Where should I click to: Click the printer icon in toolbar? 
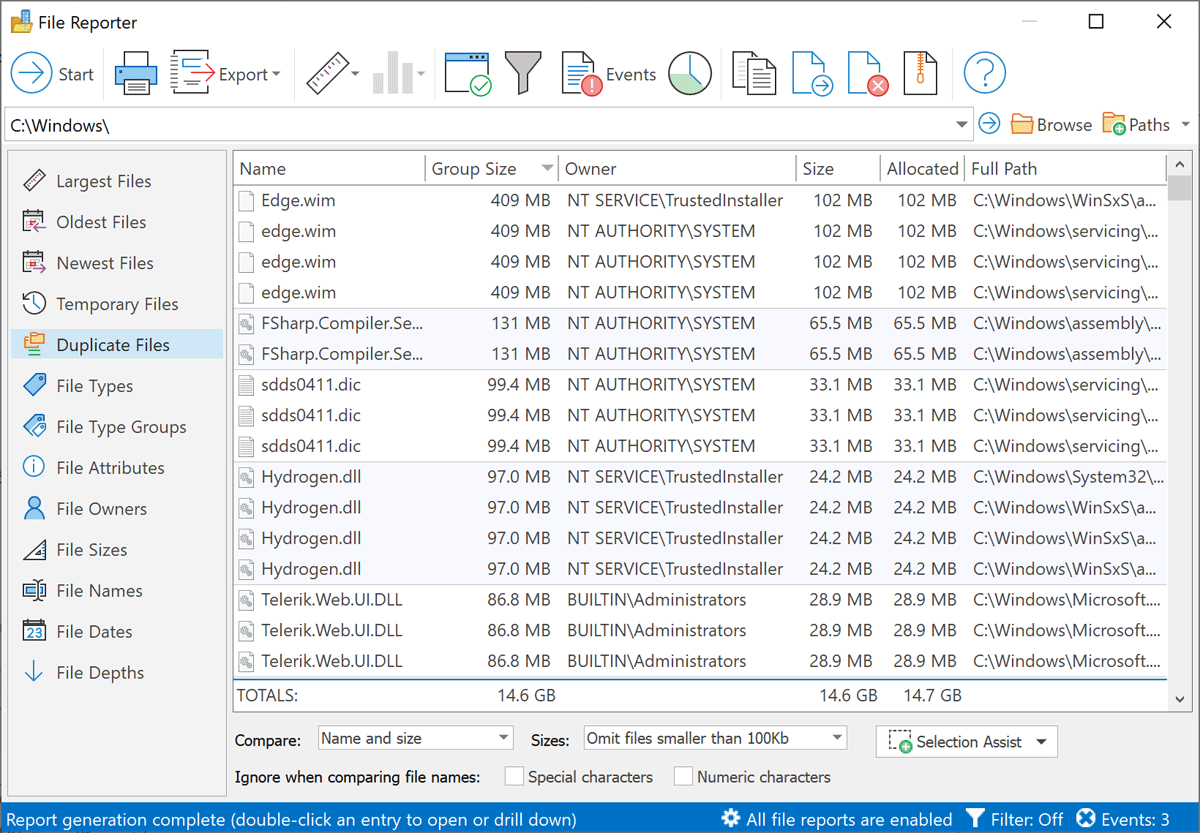click(x=135, y=75)
